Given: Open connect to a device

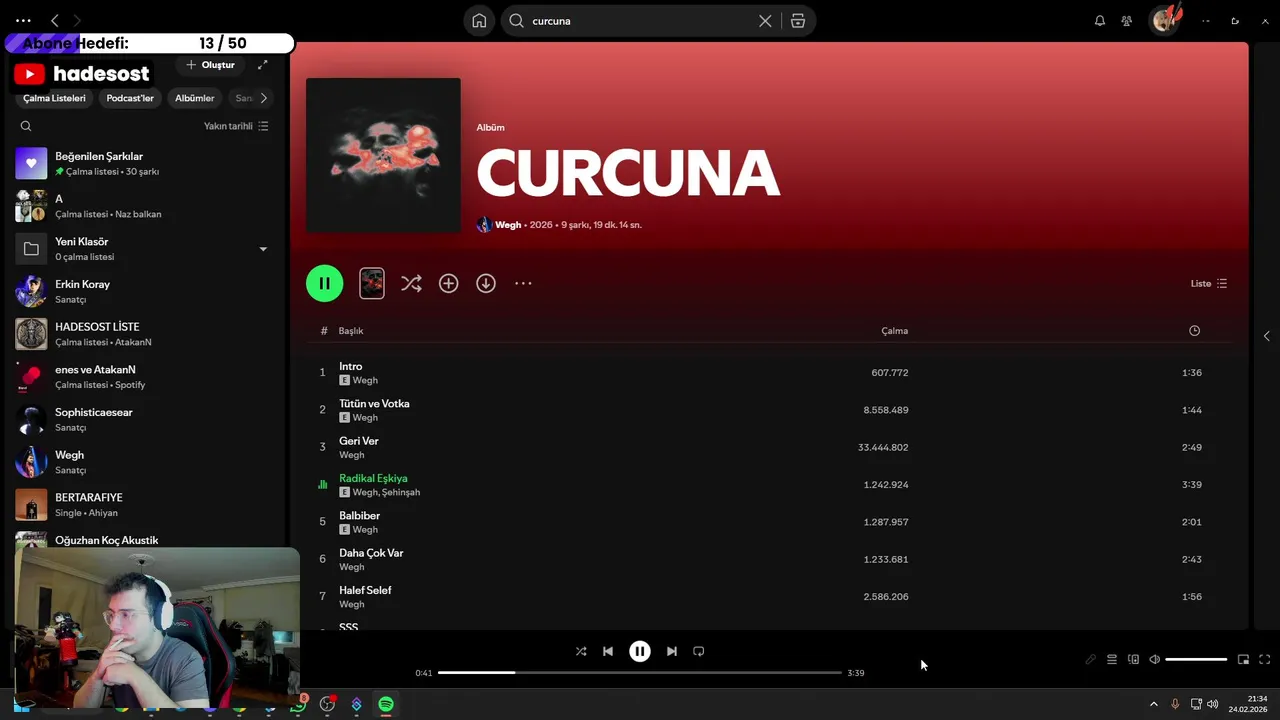Looking at the screenshot, I should point(1133,660).
